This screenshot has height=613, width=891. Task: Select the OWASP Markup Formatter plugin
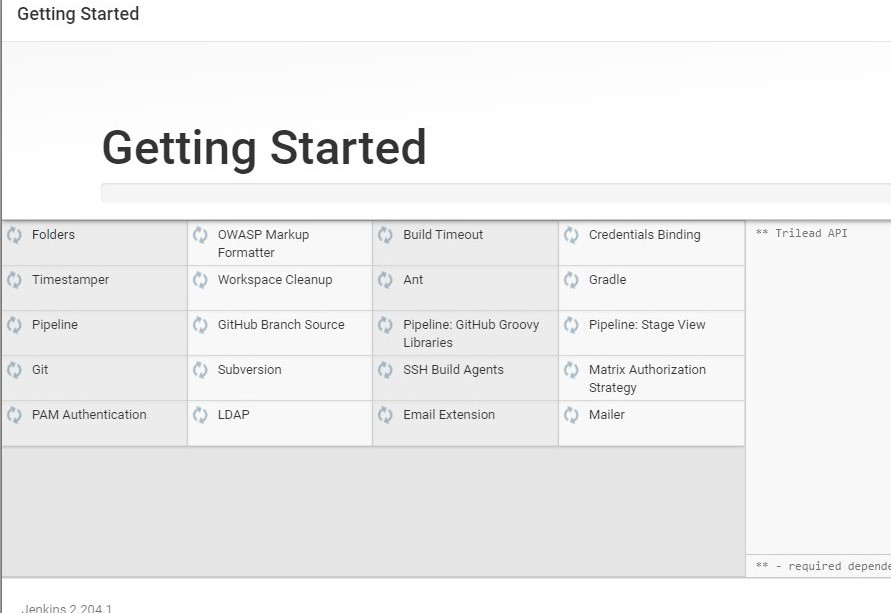263,243
